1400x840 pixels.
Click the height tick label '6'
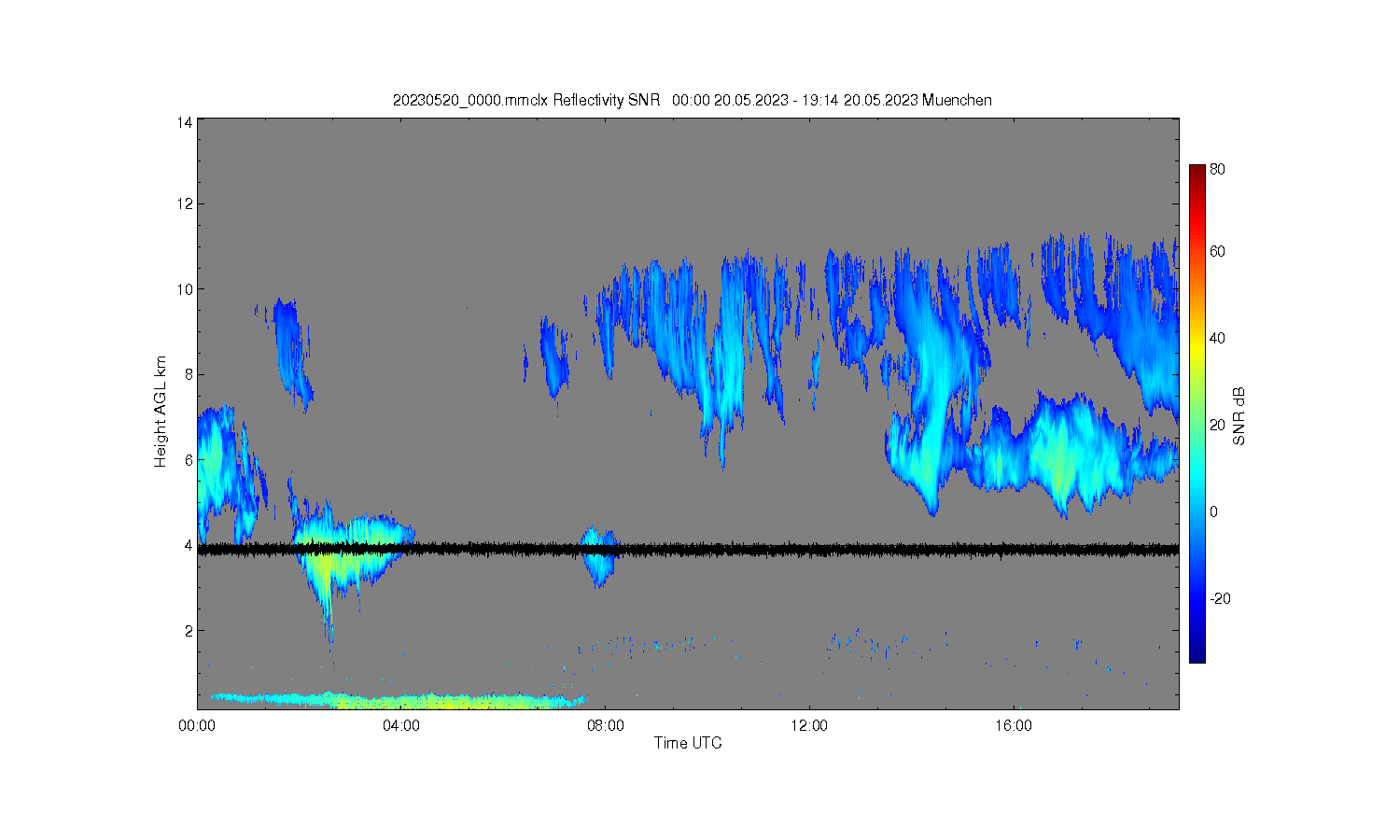tap(189, 460)
